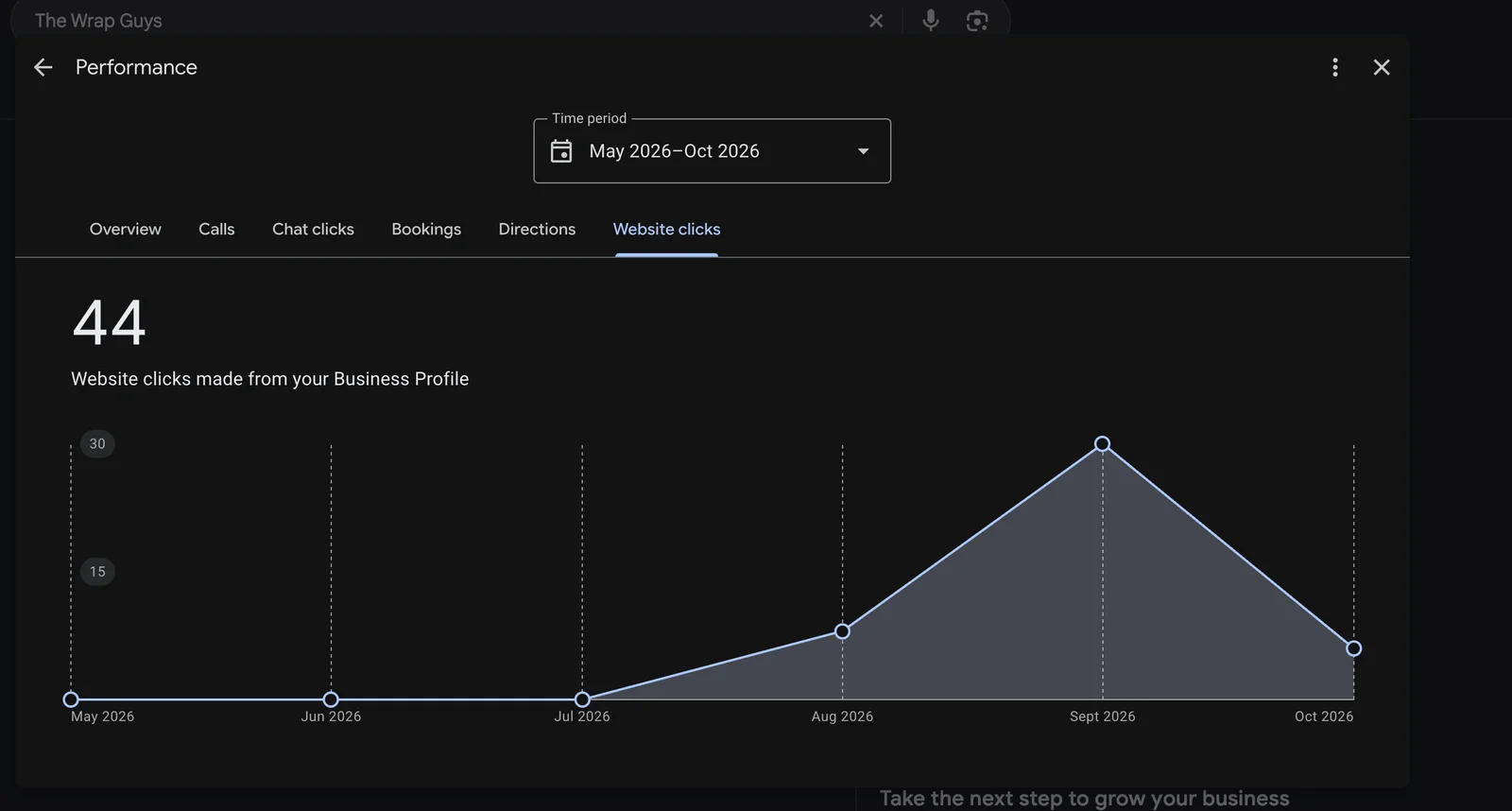The image size is (1512, 811).
Task: Click the Oct 2026 data point
Action: [1353, 648]
